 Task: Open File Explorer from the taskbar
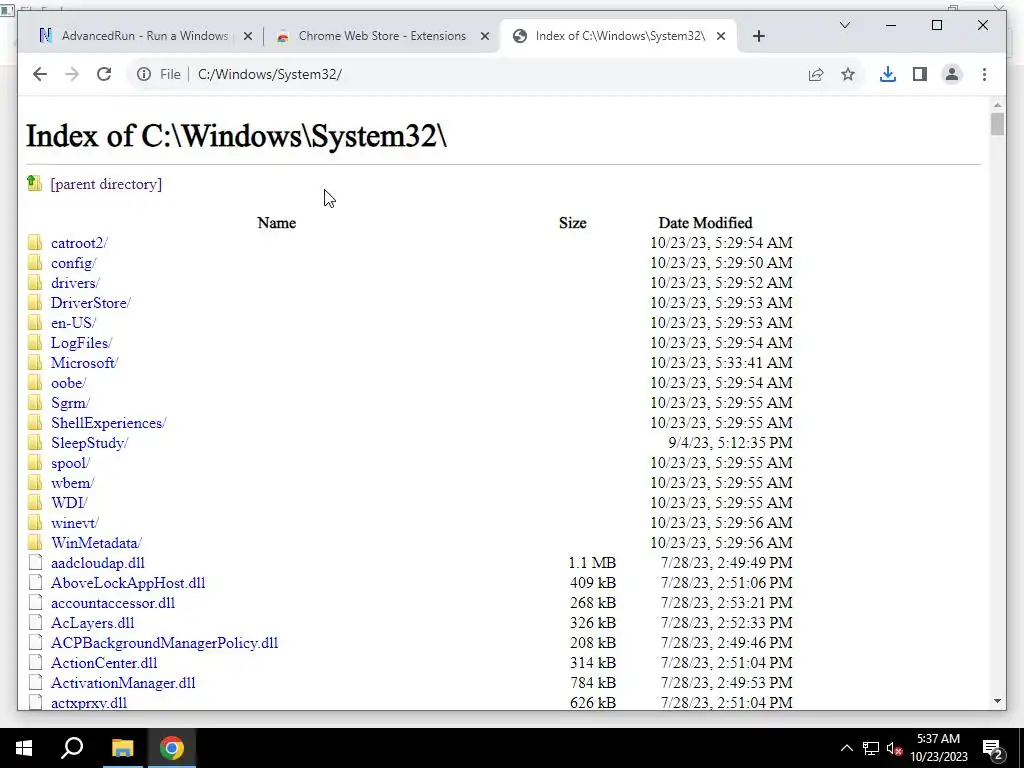pyautogui.click(x=122, y=748)
